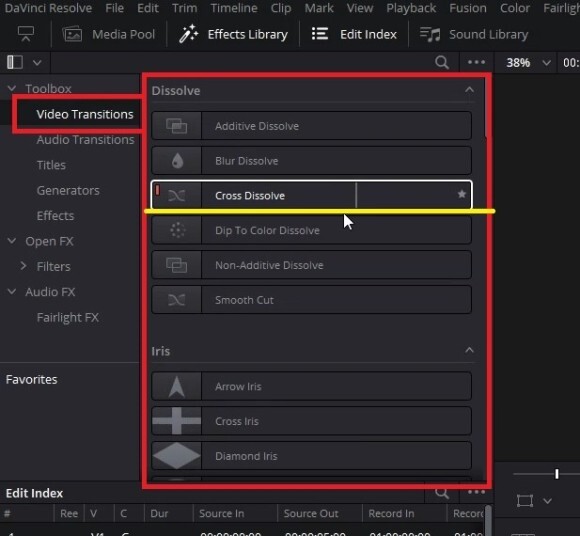This screenshot has height=536, width=580.
Task: Favorite Cross Dissolve with star
Action: pyautogui.click(x=461, y=194)
